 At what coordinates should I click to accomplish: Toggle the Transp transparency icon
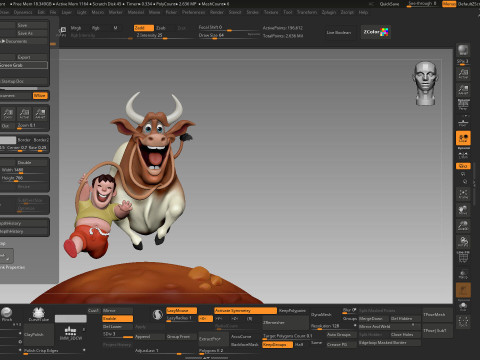click(463, 274)
